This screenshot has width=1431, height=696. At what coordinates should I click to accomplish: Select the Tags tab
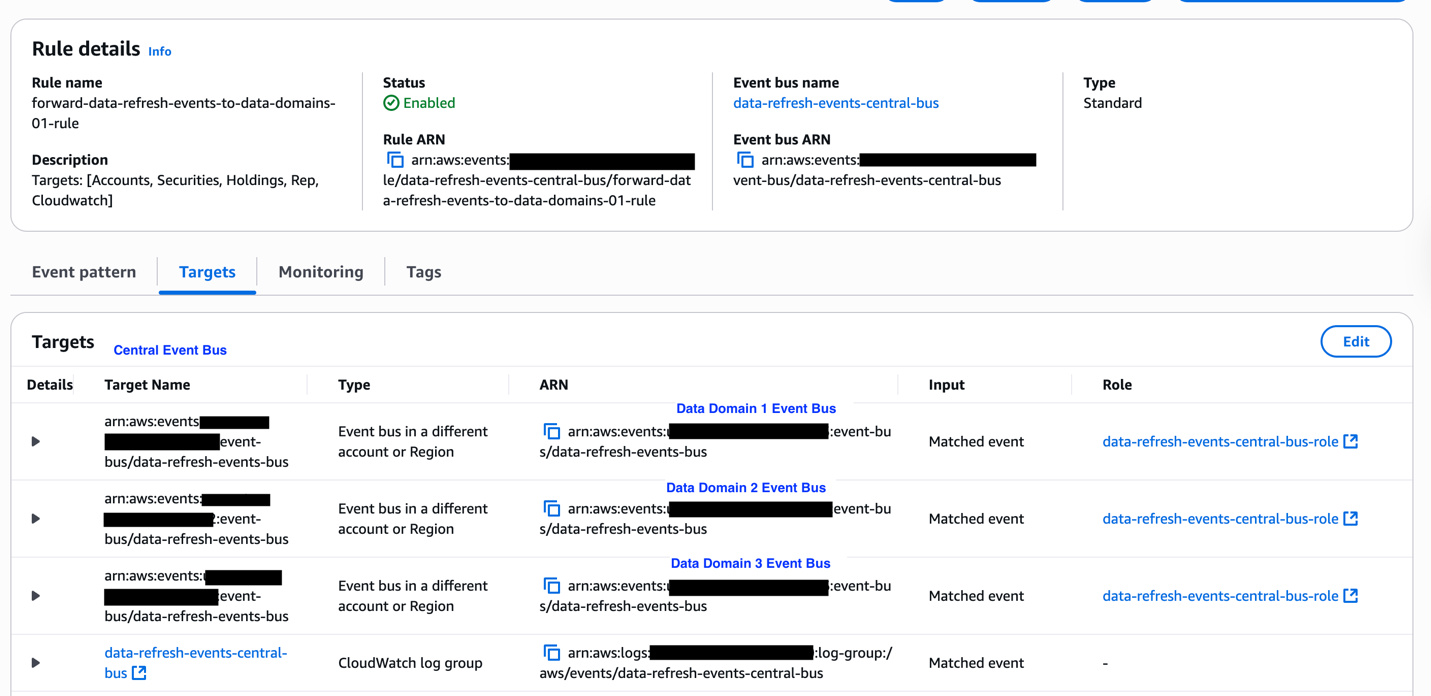pos(424,272)
